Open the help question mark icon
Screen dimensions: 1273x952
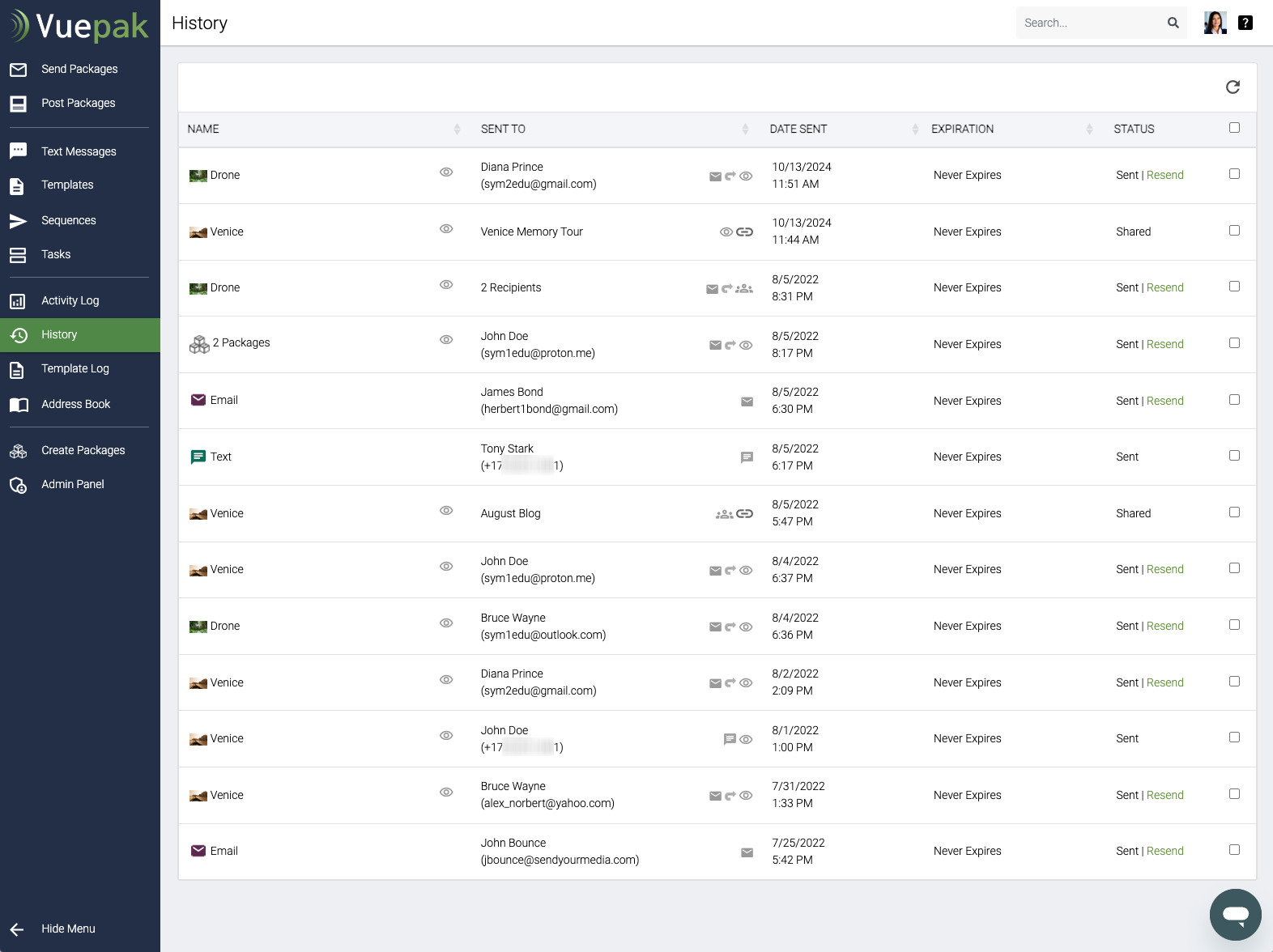point(1245,23)
